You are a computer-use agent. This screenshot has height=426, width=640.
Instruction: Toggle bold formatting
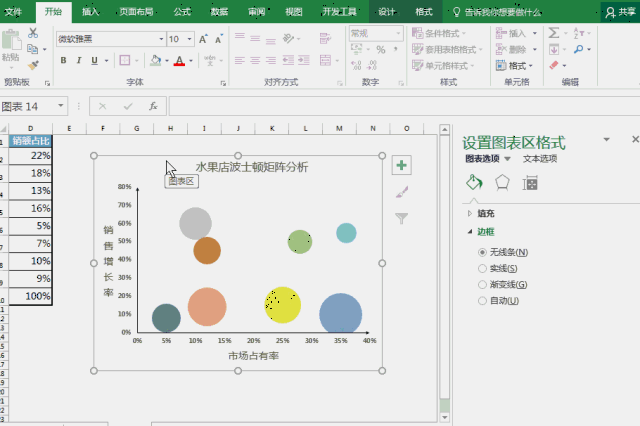pos(63,60)
